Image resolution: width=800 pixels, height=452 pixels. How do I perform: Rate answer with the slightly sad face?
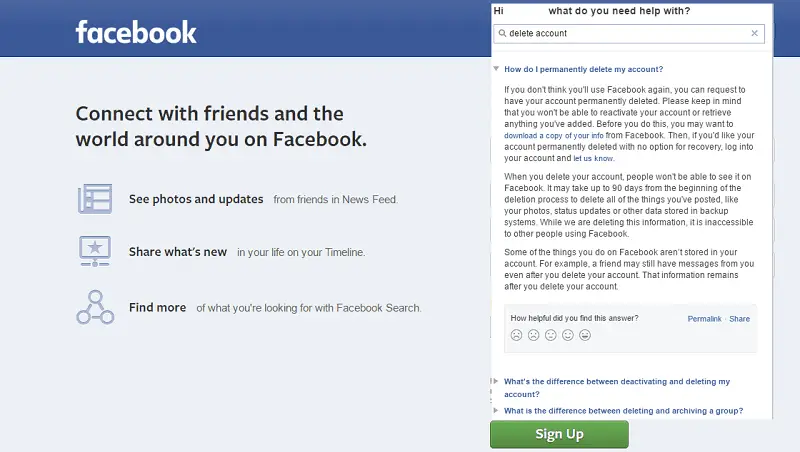click(x=534, y=335)
